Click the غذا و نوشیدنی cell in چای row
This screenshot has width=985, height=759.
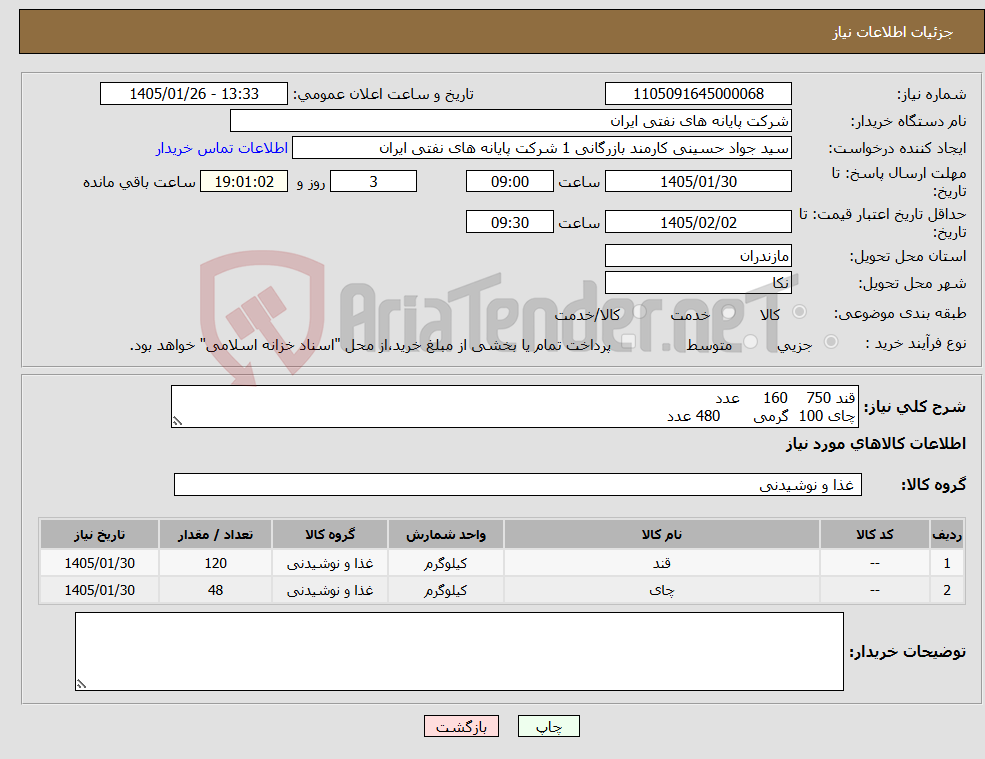tap(330, 590)
